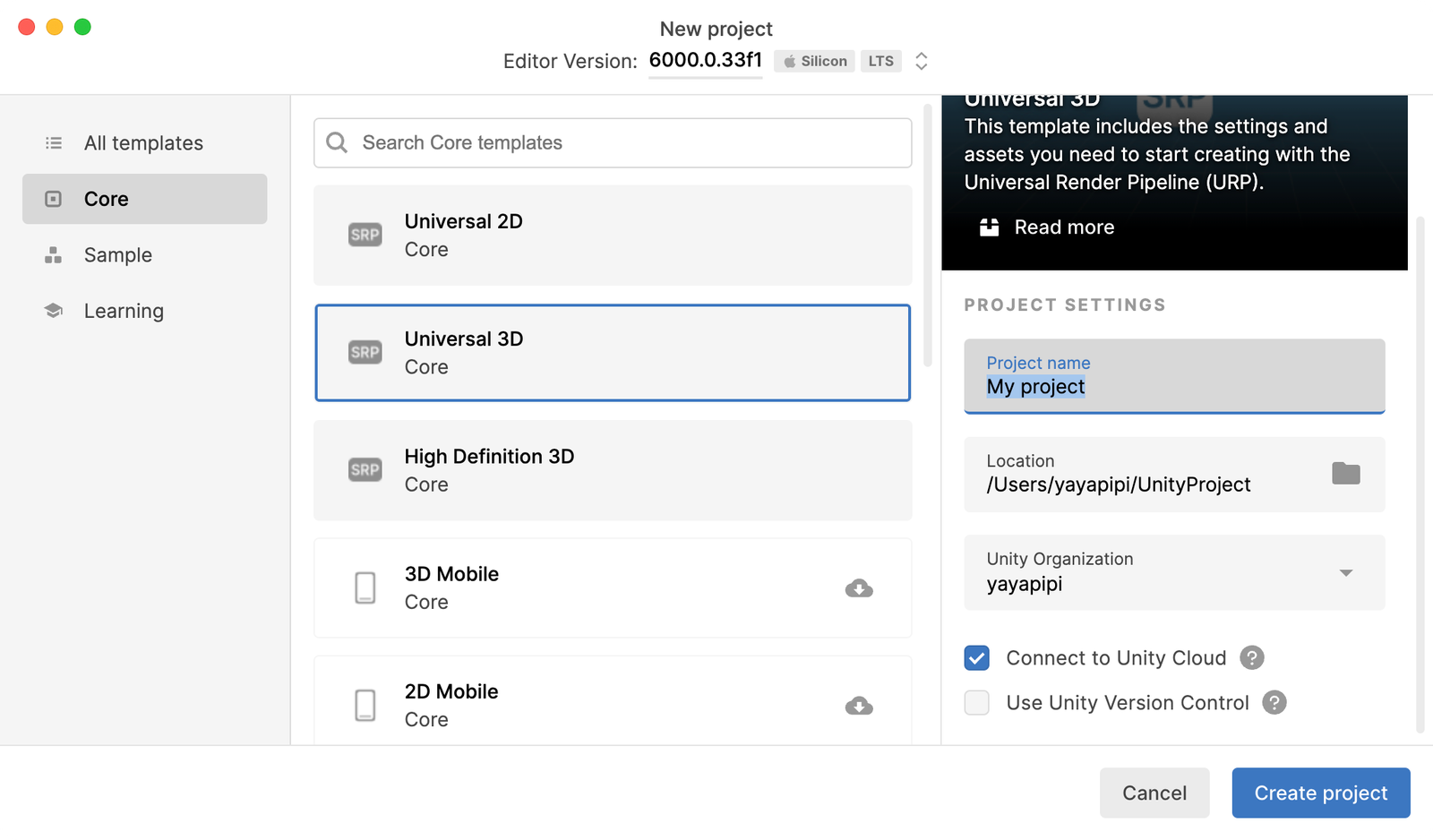Screen dimensions: 1433x840
Task: Enable Use Unity Version Control checkbox
Action: click(977, 702)
